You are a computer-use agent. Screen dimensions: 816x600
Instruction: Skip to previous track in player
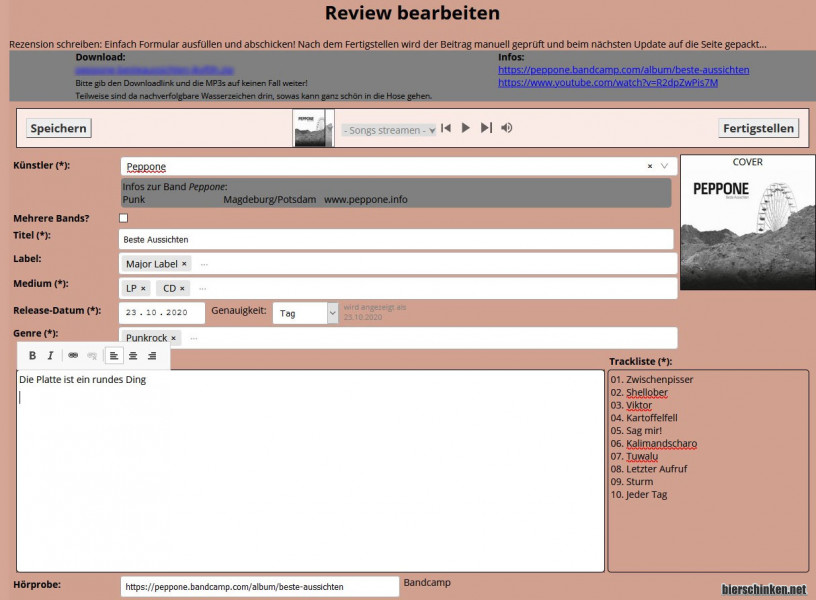click(x=446, y=128)
